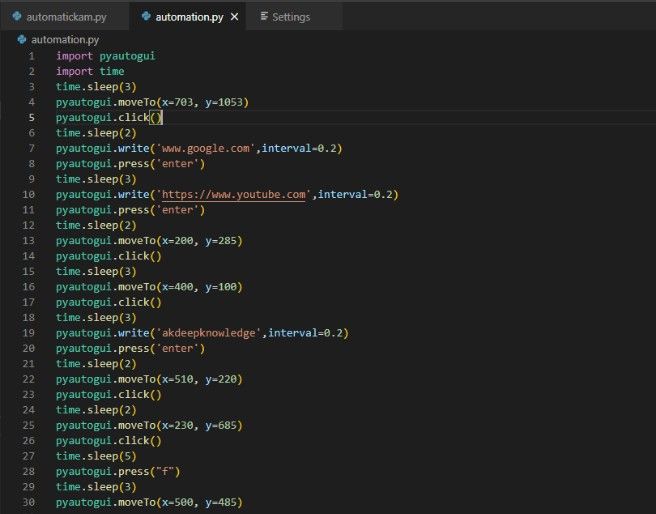This screenshot has width=656, height=514.
Task: Click time.sleep(3) on line 29
Action: pos(96,487)
